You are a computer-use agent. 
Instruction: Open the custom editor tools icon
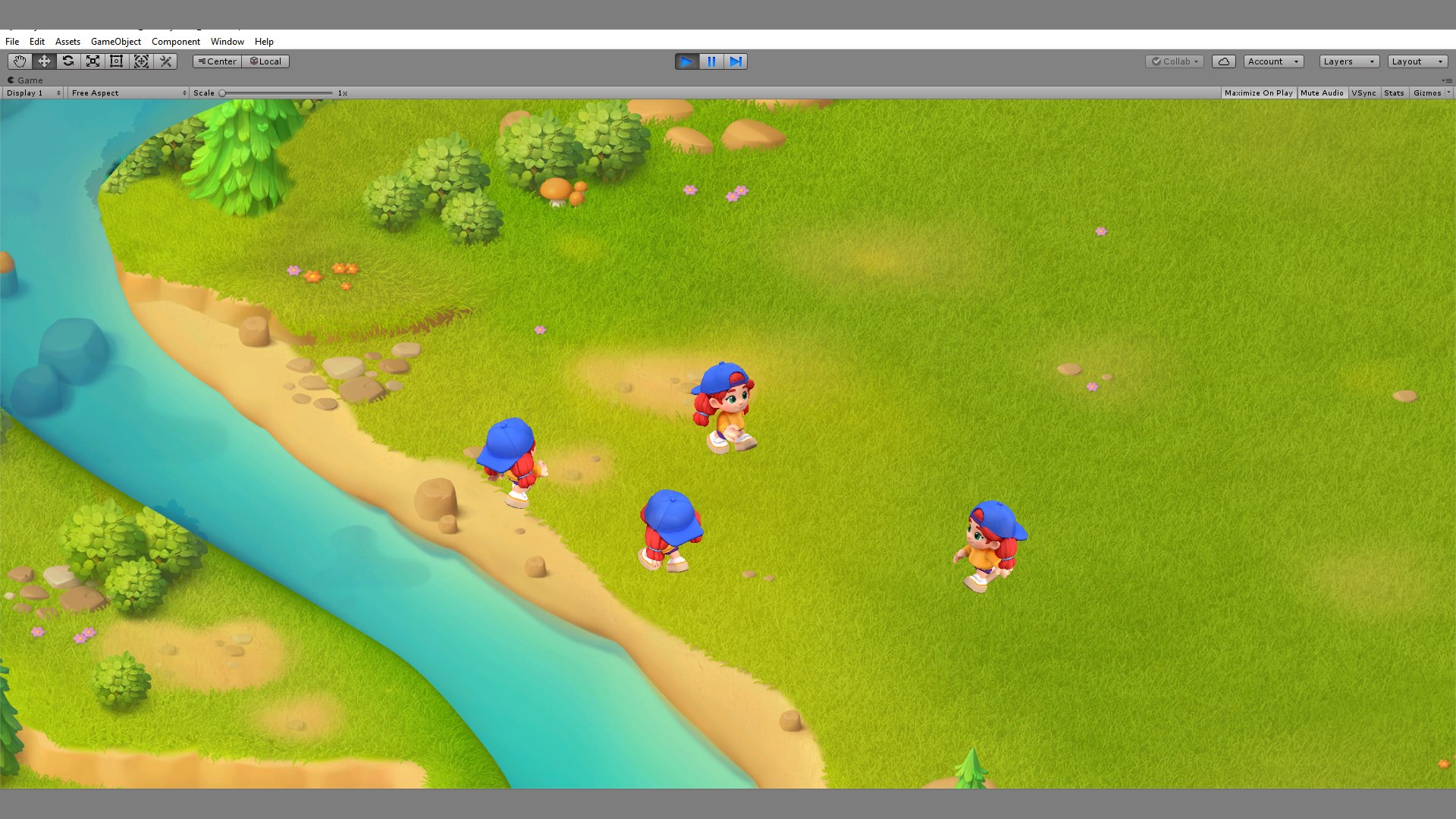(x=165, y=61)
